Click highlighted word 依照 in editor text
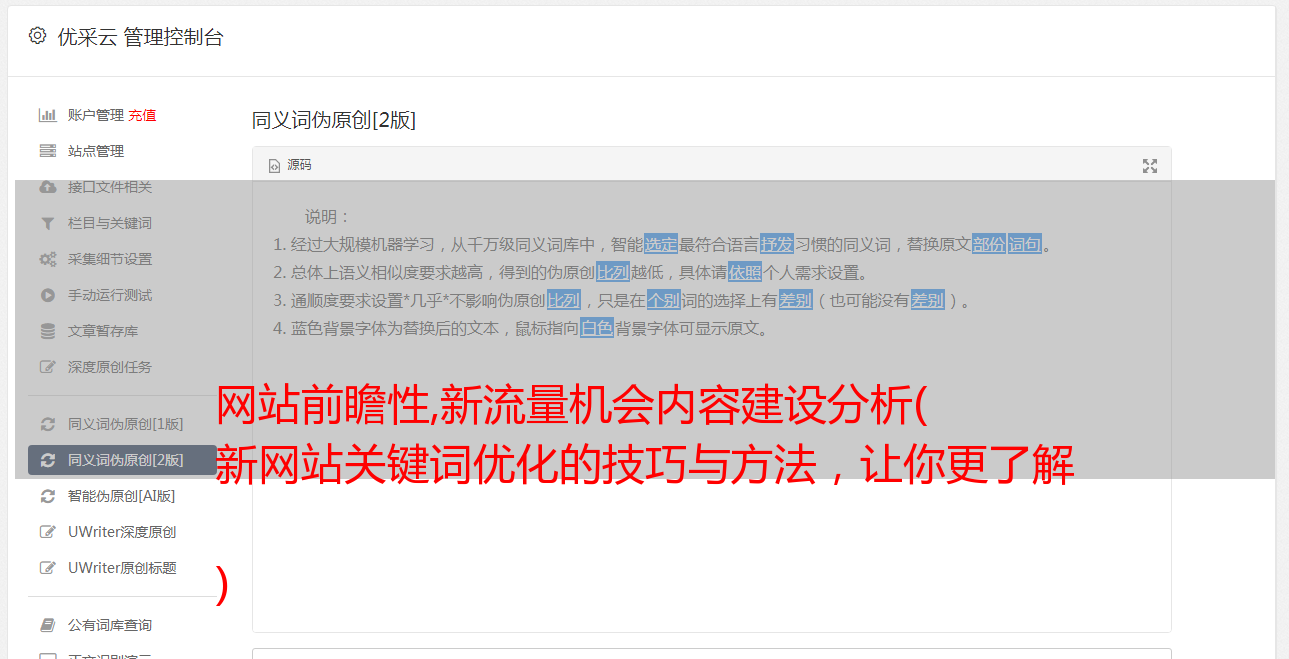The image size is (1289, 659). [745, 272]
